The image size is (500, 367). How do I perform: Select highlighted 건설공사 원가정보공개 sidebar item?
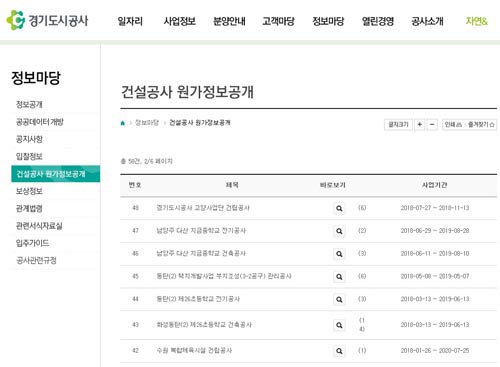(55, 174)
